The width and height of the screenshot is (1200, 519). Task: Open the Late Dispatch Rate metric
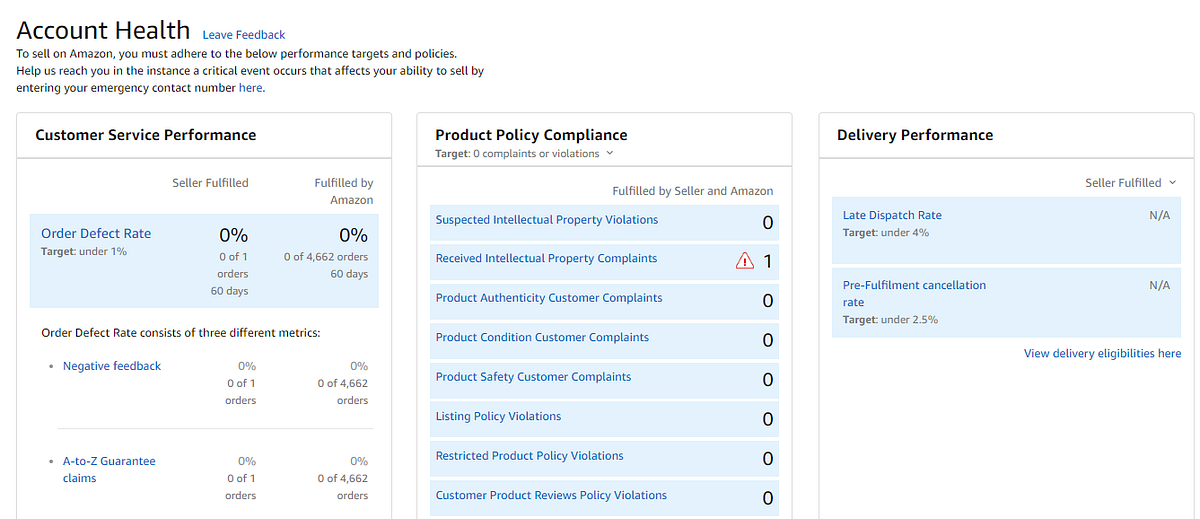click(892, 215)
